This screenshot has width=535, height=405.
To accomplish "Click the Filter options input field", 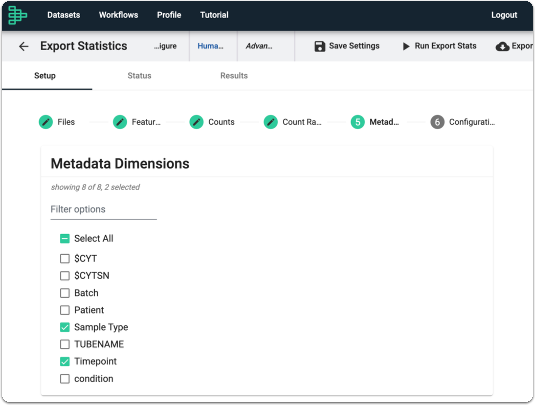I will tap(103, 209).
